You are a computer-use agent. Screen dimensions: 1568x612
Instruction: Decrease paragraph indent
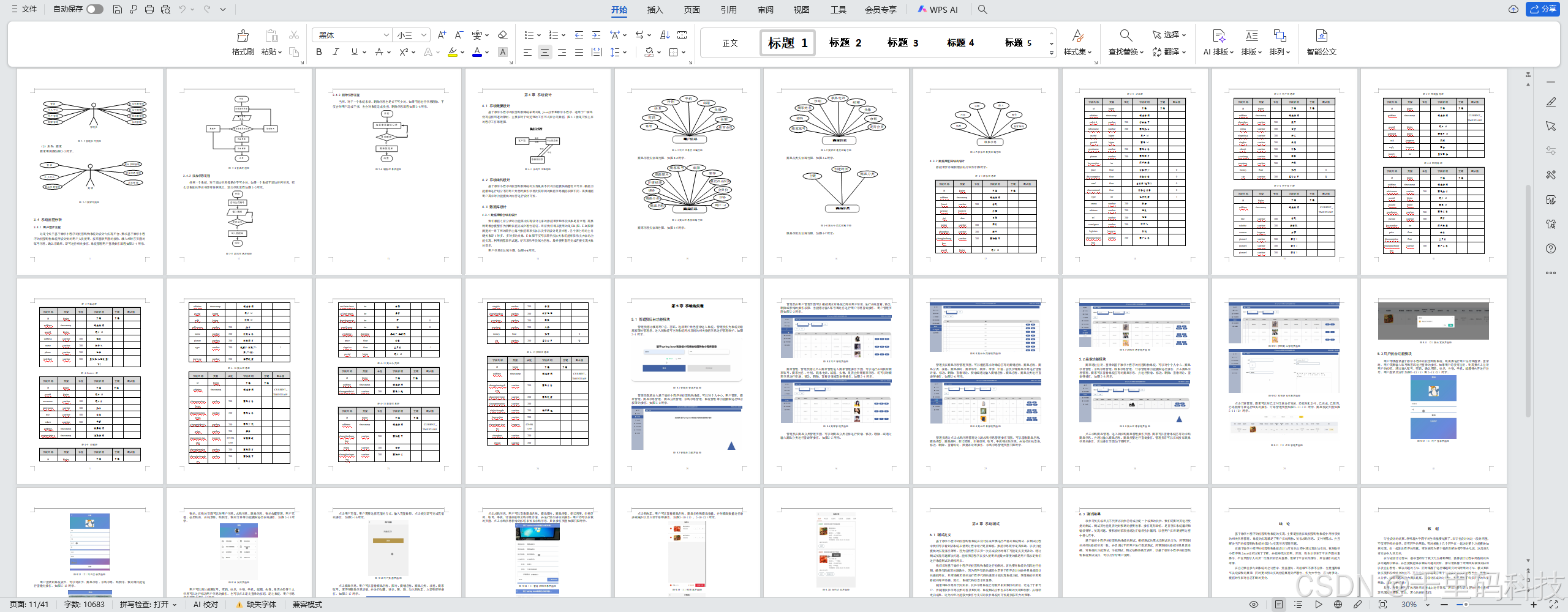click(579, 35)
